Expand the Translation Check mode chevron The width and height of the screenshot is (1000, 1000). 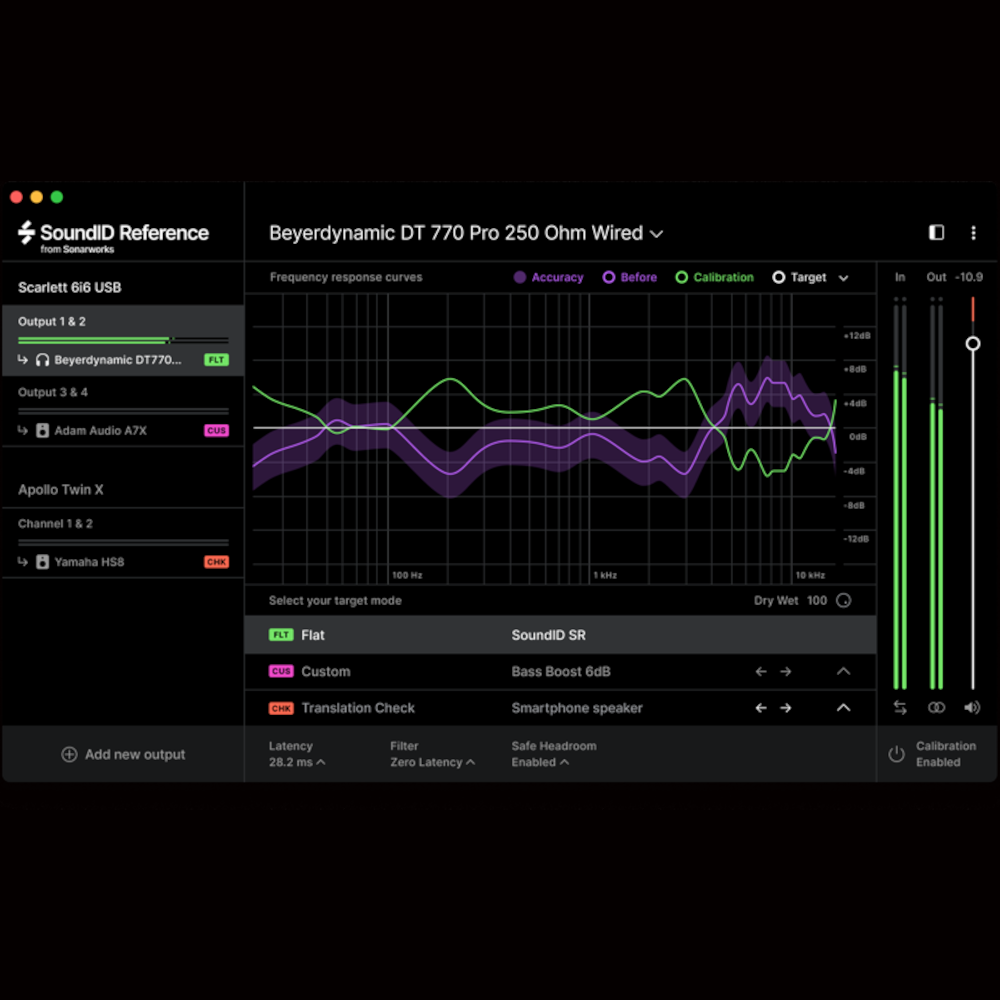click(843, 708)
